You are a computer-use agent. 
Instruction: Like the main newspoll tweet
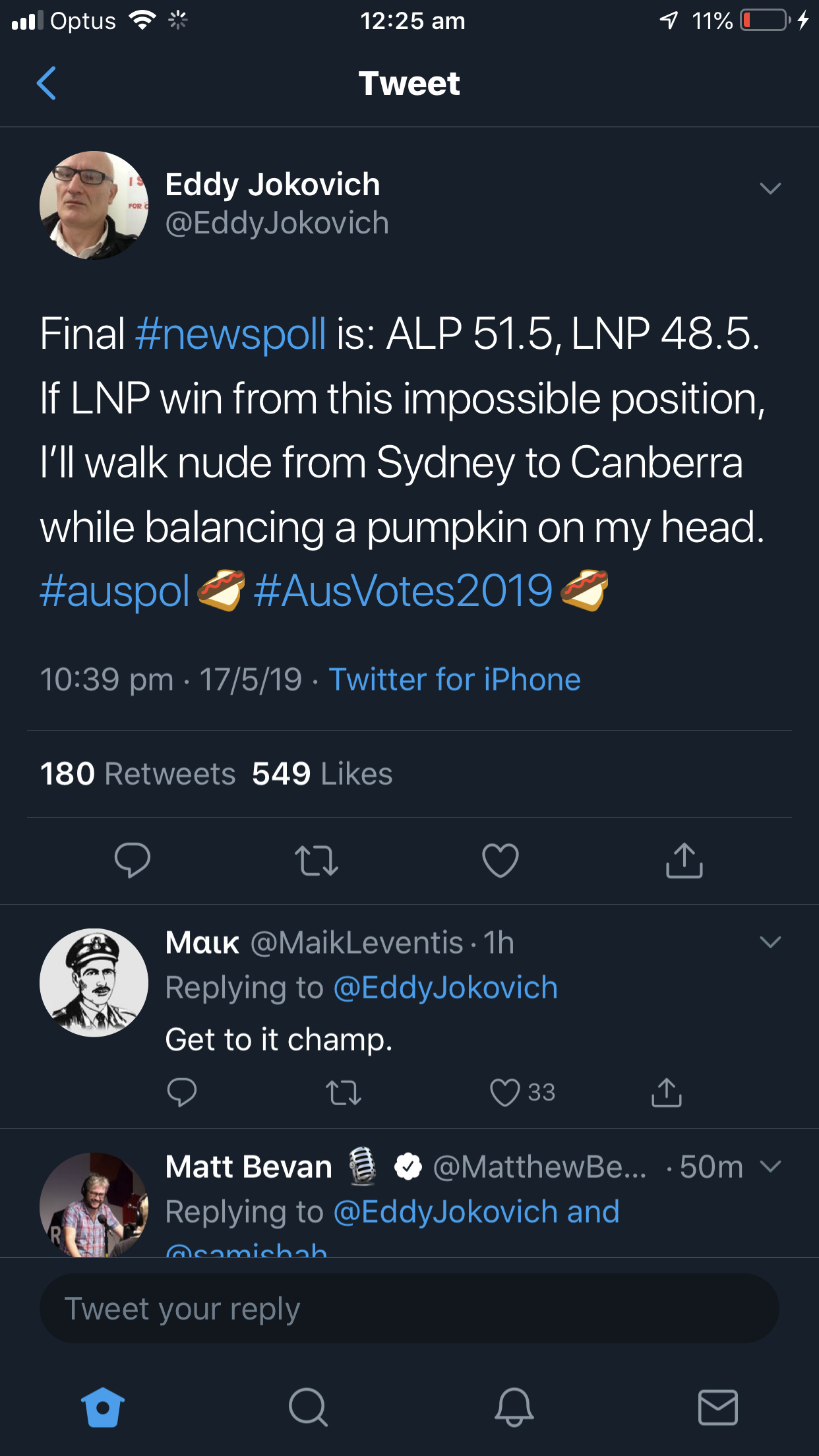(x=501, y=861)
